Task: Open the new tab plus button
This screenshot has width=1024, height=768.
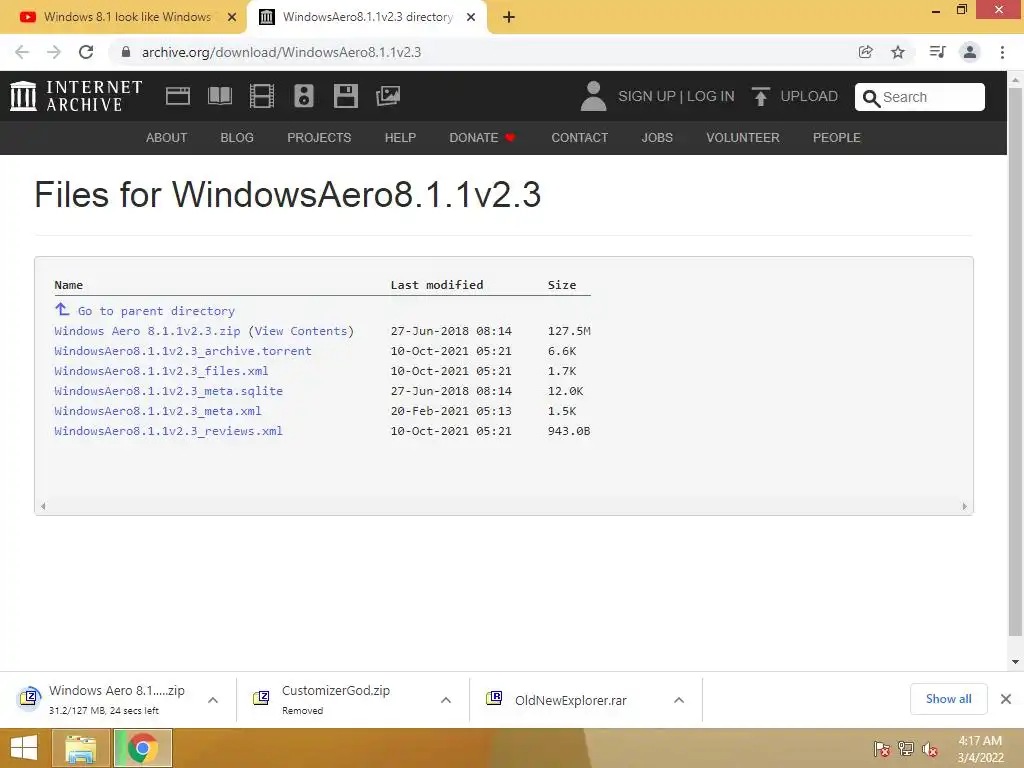Action: pyautogui.click(x=509, y=17)
